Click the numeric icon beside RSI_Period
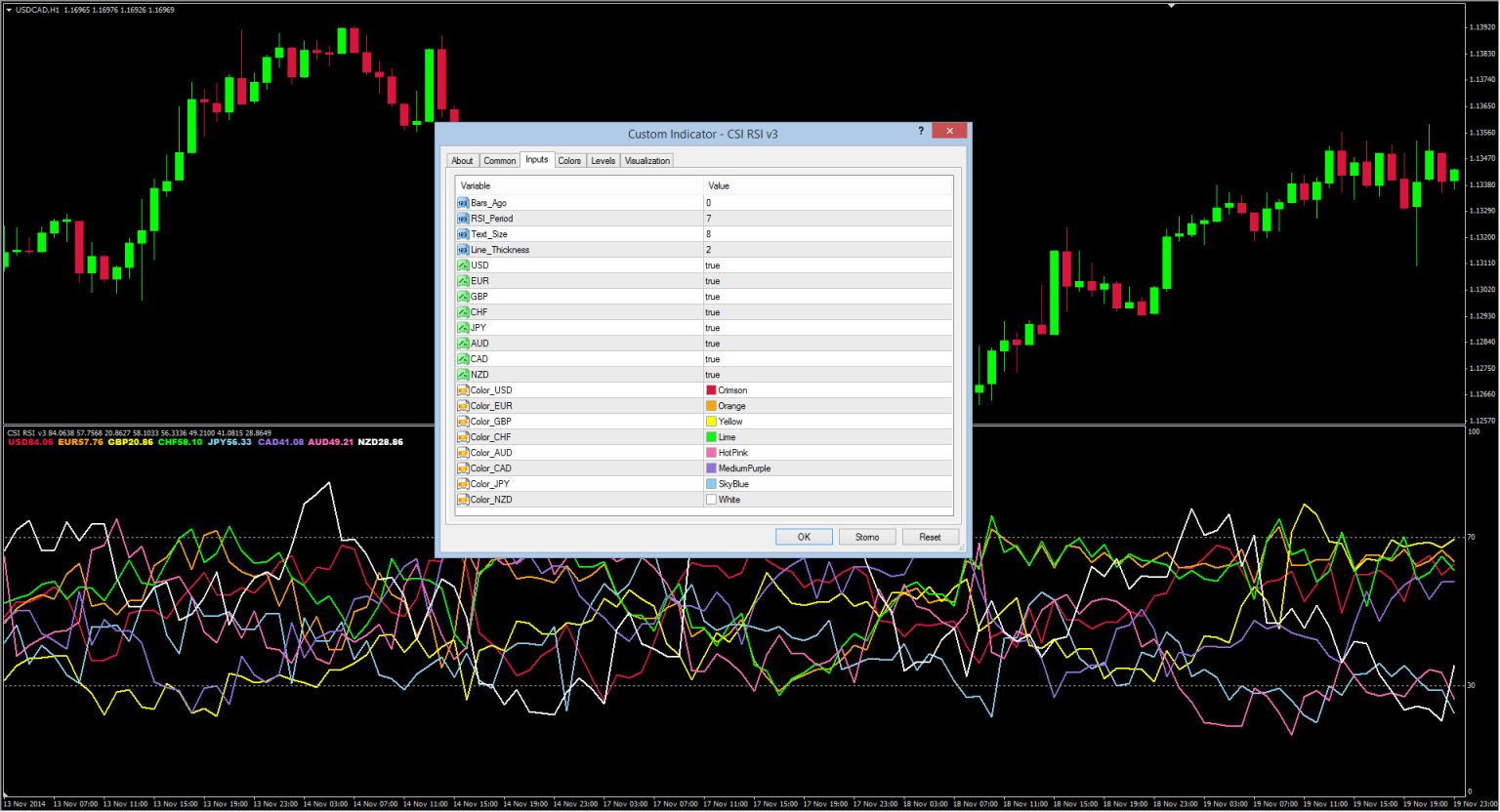This screenshot has width=1500, height=812. 462,219
